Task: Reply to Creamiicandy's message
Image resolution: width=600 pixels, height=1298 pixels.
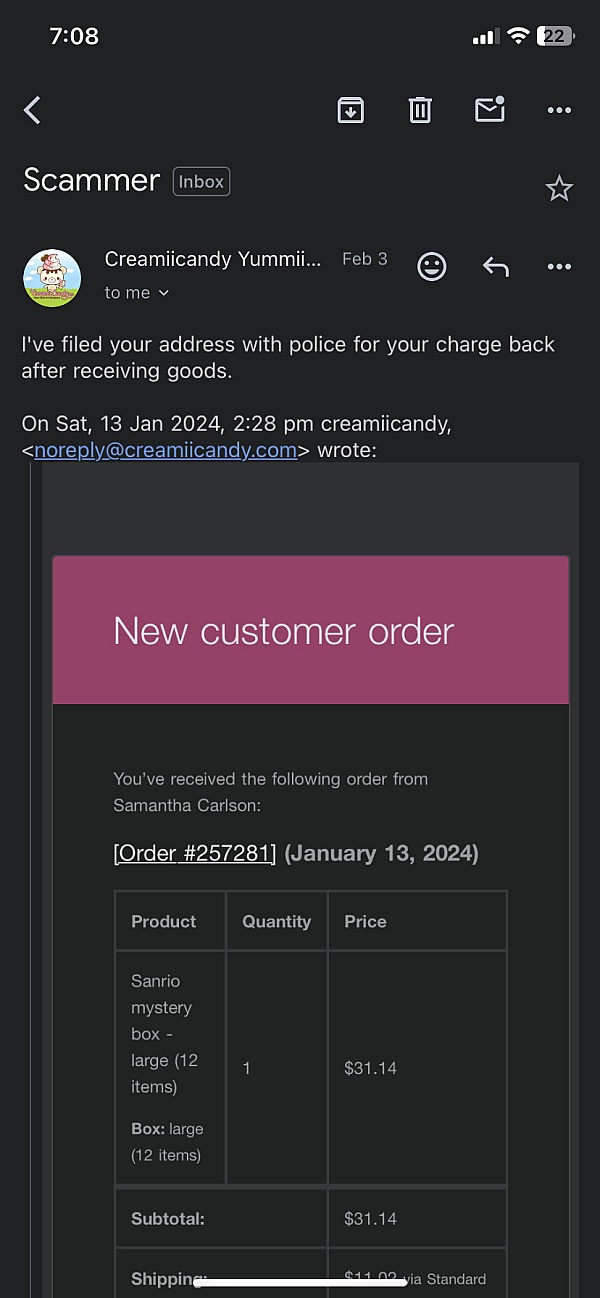Action: (x=496, y=267)
